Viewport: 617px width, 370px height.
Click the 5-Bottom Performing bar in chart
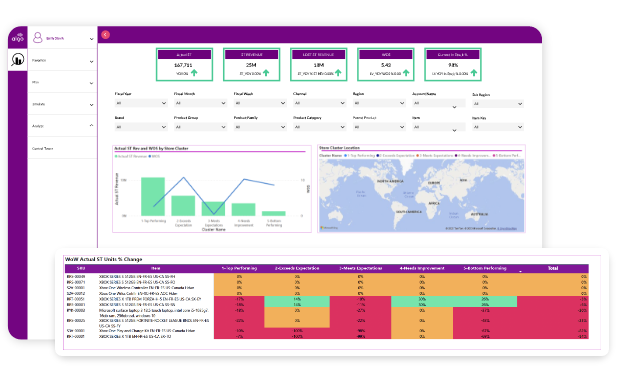click(x=274, y=214)
